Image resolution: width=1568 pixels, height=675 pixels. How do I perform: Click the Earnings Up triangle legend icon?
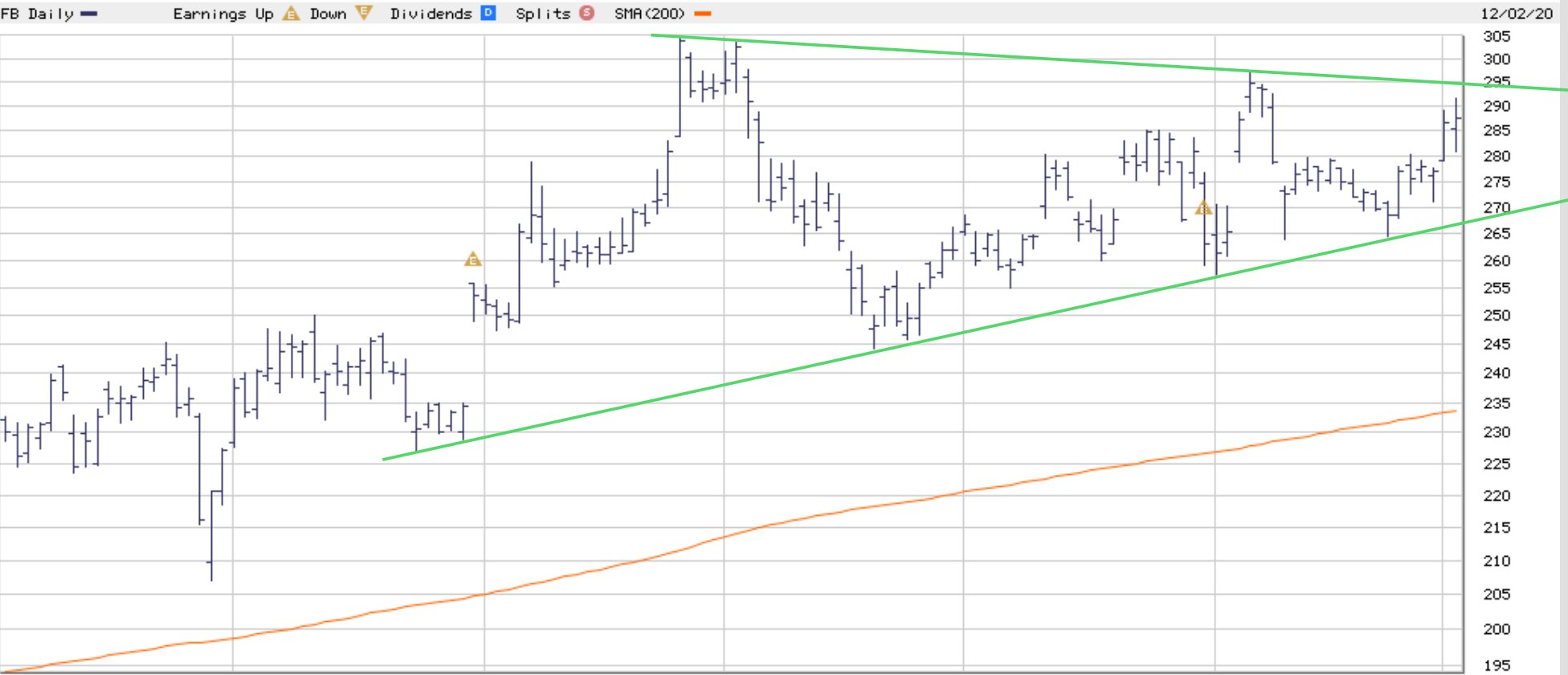coord(291,14)
